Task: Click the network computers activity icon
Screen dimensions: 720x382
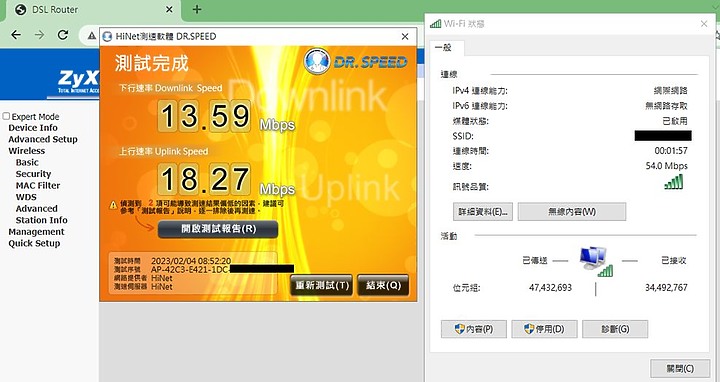Action: (596, 261)
